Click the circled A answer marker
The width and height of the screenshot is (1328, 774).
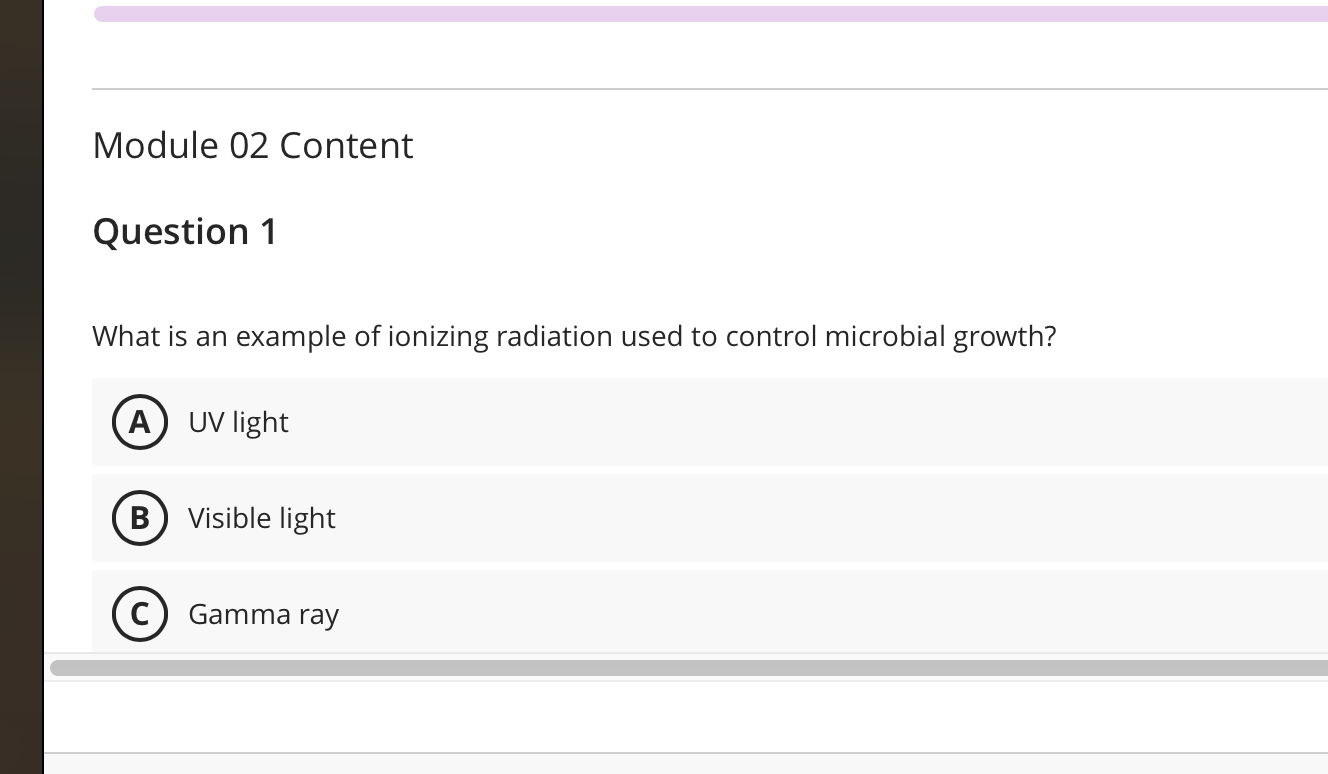(140, 422)
